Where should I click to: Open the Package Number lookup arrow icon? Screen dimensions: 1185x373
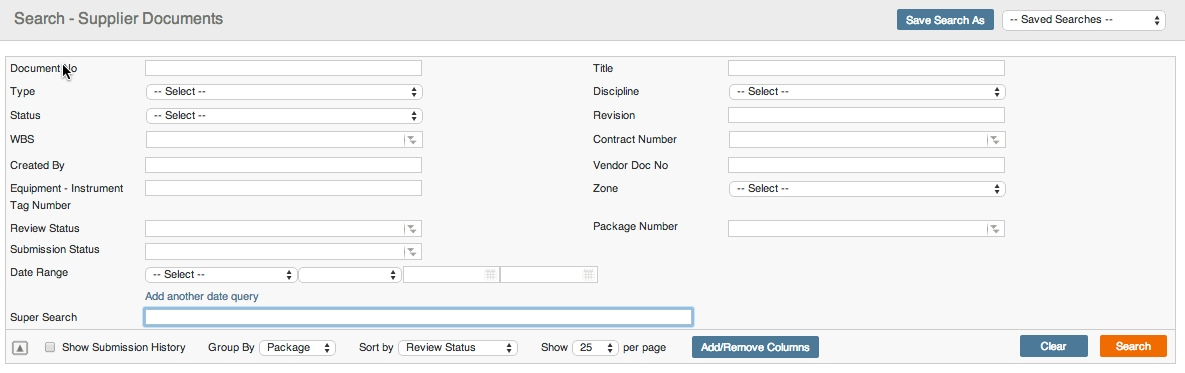(995, 229)
